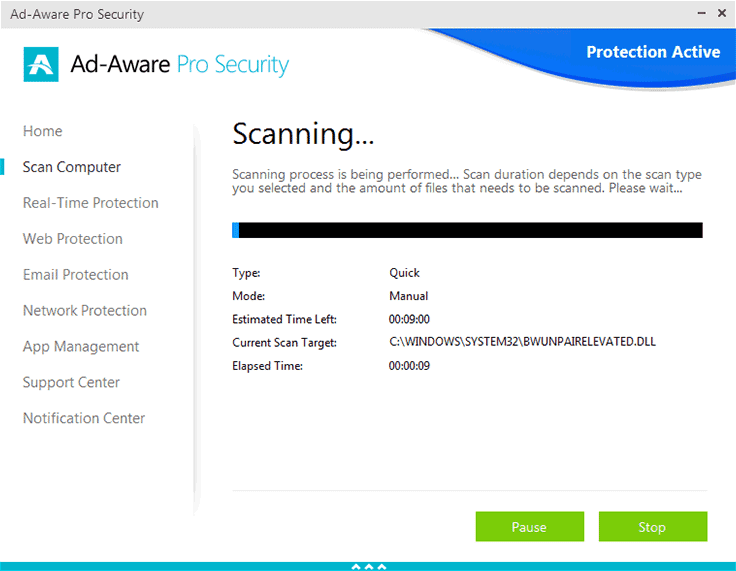
Task: Open the Home section
Action: (43, 131)
